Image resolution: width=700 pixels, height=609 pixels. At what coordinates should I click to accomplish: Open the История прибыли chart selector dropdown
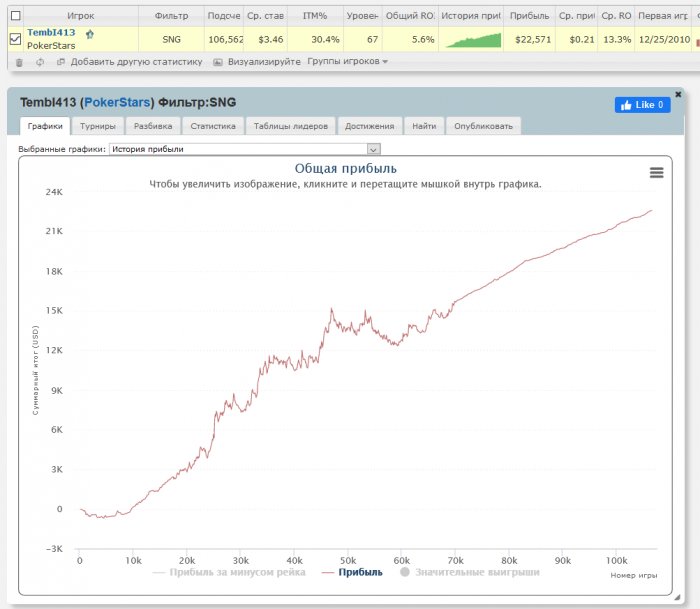245,149
